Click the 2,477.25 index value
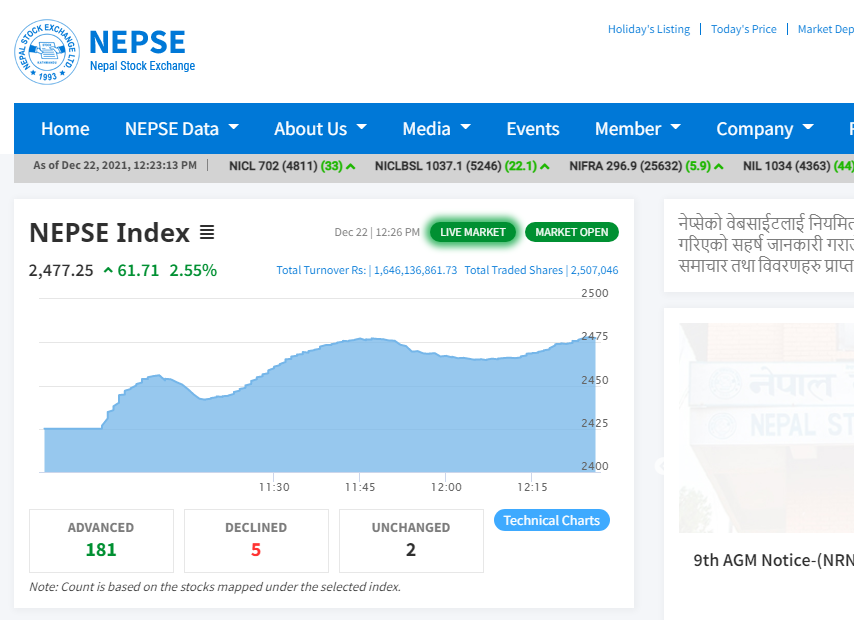This screenshot has height=620, width=854. pos(61,270)
